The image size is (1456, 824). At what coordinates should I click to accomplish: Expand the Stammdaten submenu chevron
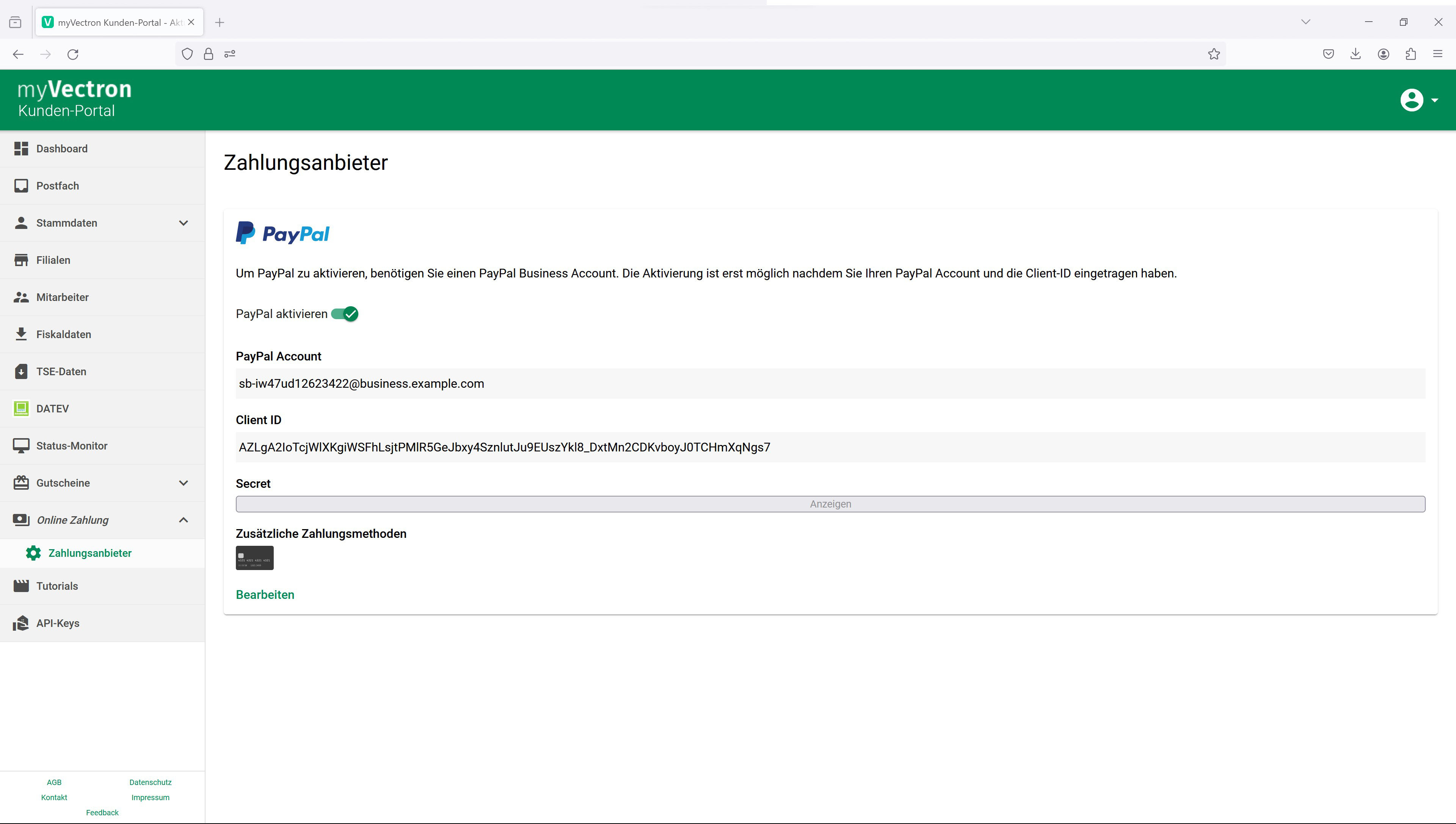point(183,223)
